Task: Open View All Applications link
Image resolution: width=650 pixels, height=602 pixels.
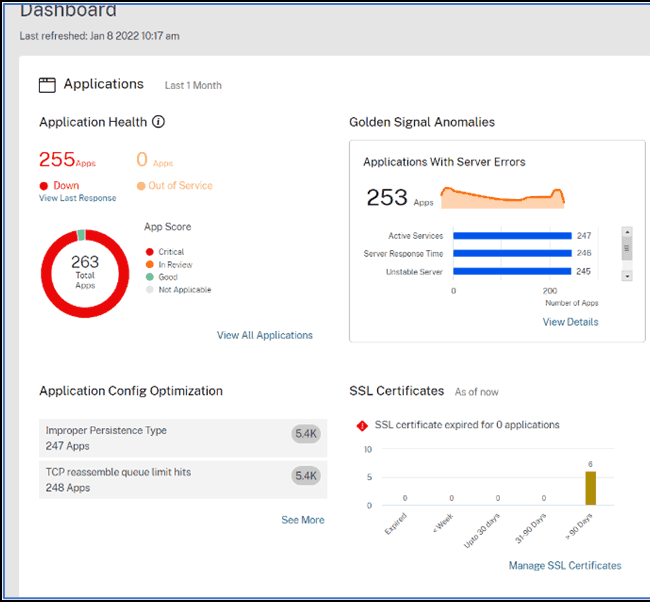Action: pyautogui.click(x=264, y=335)
